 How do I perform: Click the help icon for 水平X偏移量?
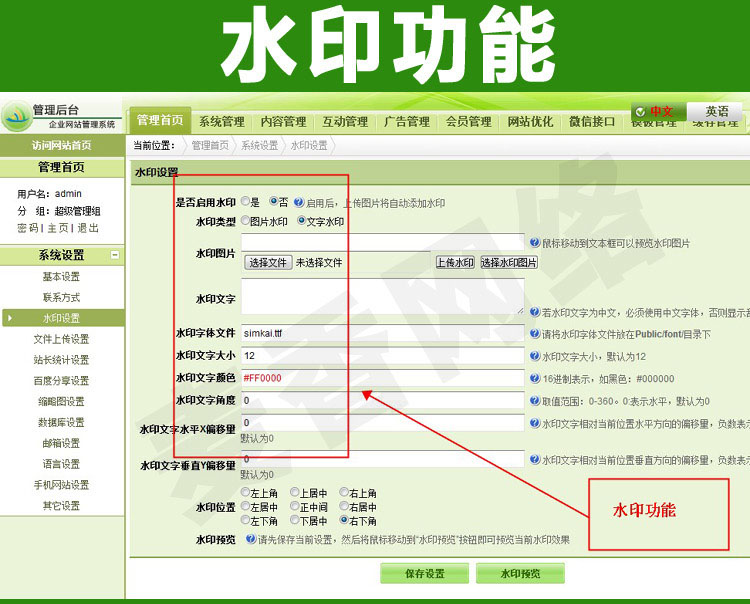[535, 423]
